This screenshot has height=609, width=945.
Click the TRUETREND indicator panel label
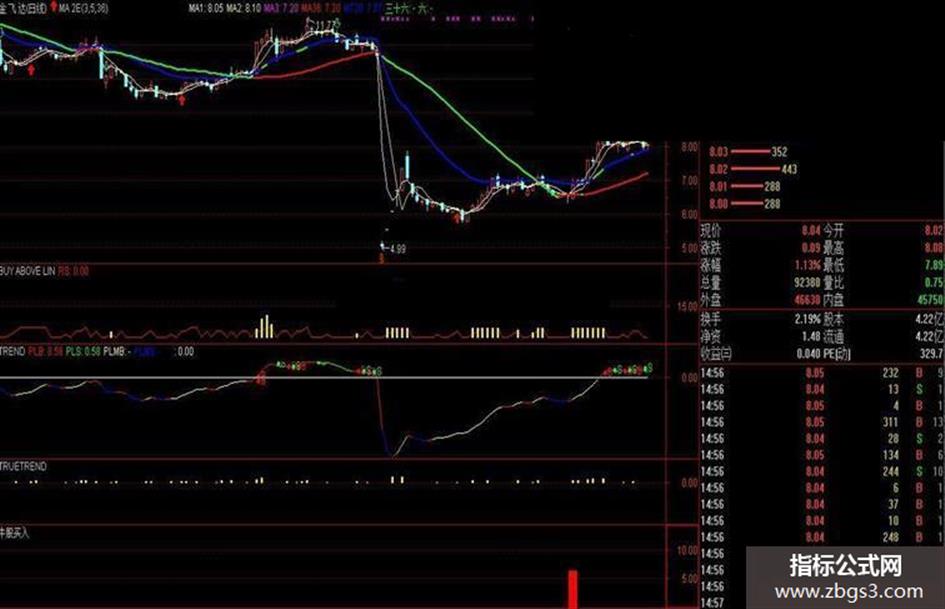coord(24,466)
